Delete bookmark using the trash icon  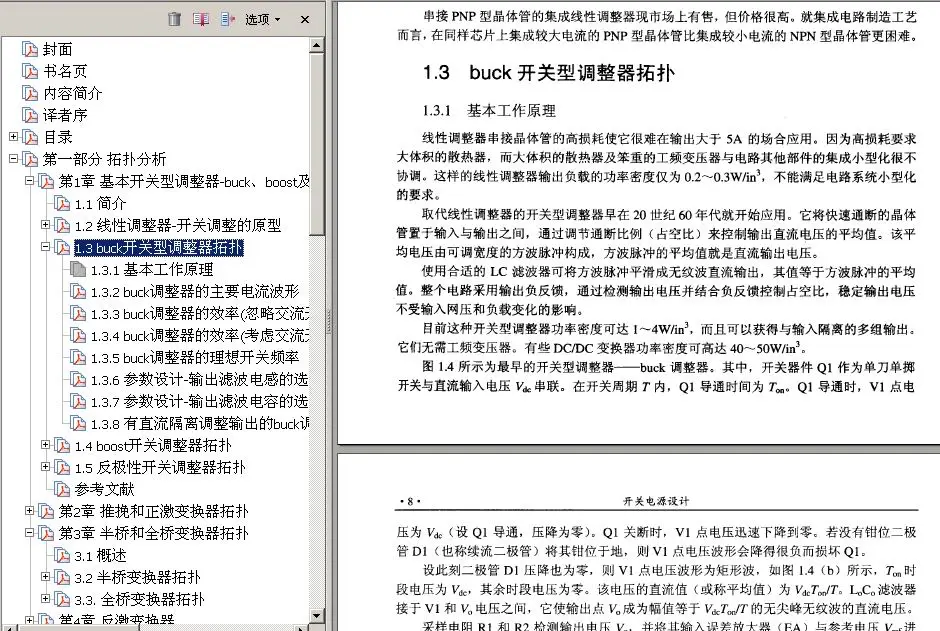pos(174,19)
